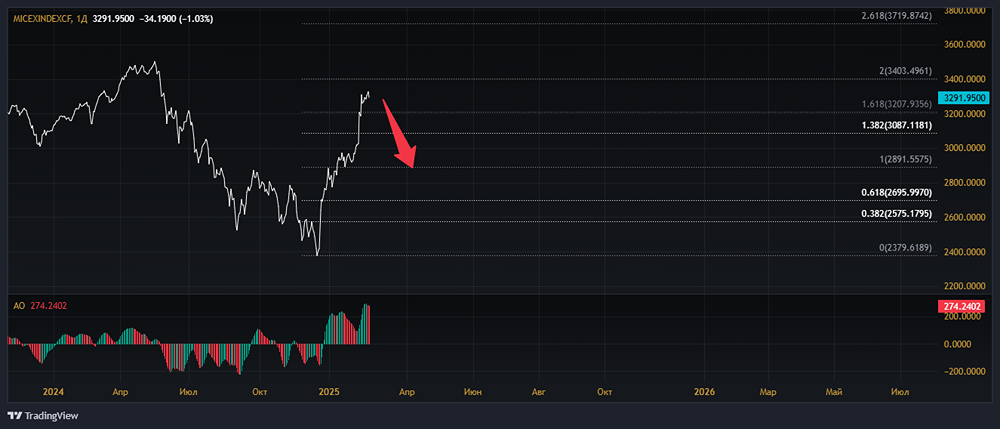Click the 2024 marker on time axis

click(54, 391)
